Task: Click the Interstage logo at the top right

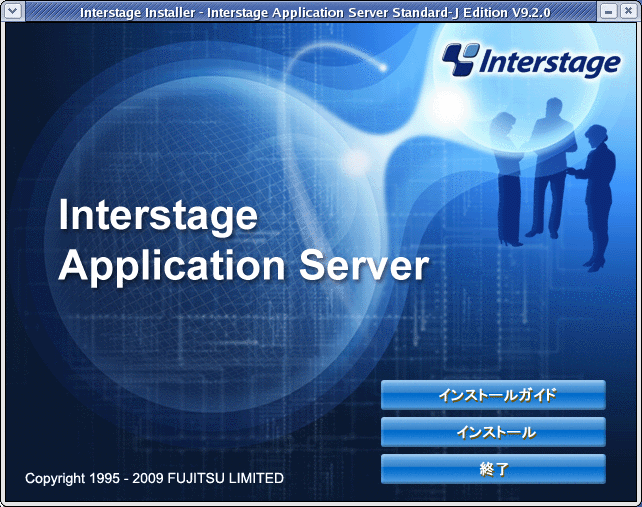Action: [531, 61]
